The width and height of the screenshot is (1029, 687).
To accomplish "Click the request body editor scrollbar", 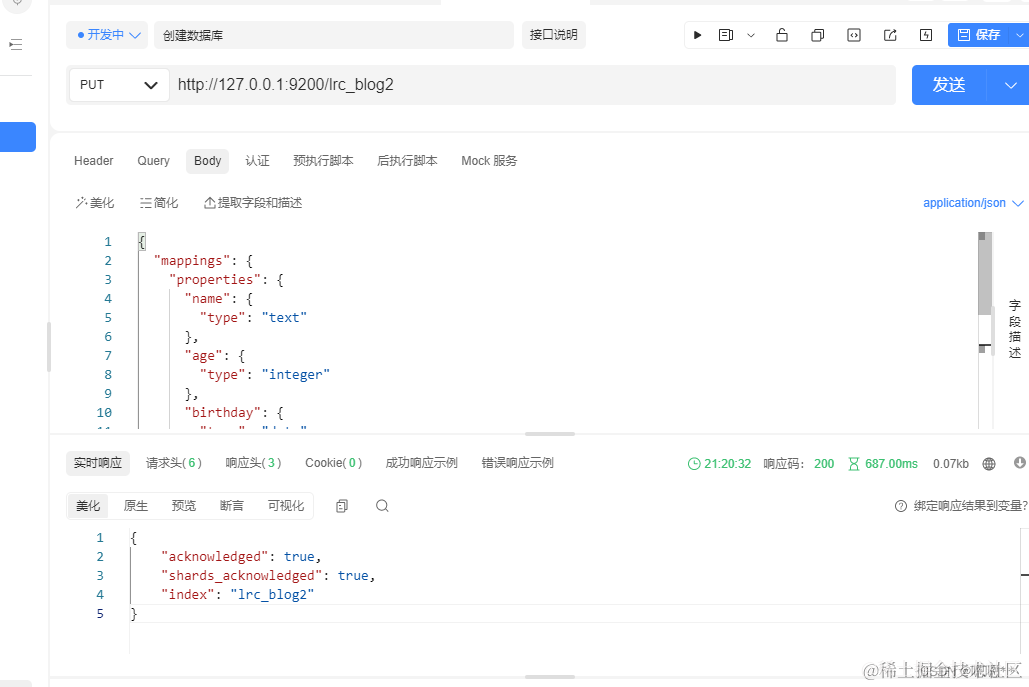I will point(984,276).
